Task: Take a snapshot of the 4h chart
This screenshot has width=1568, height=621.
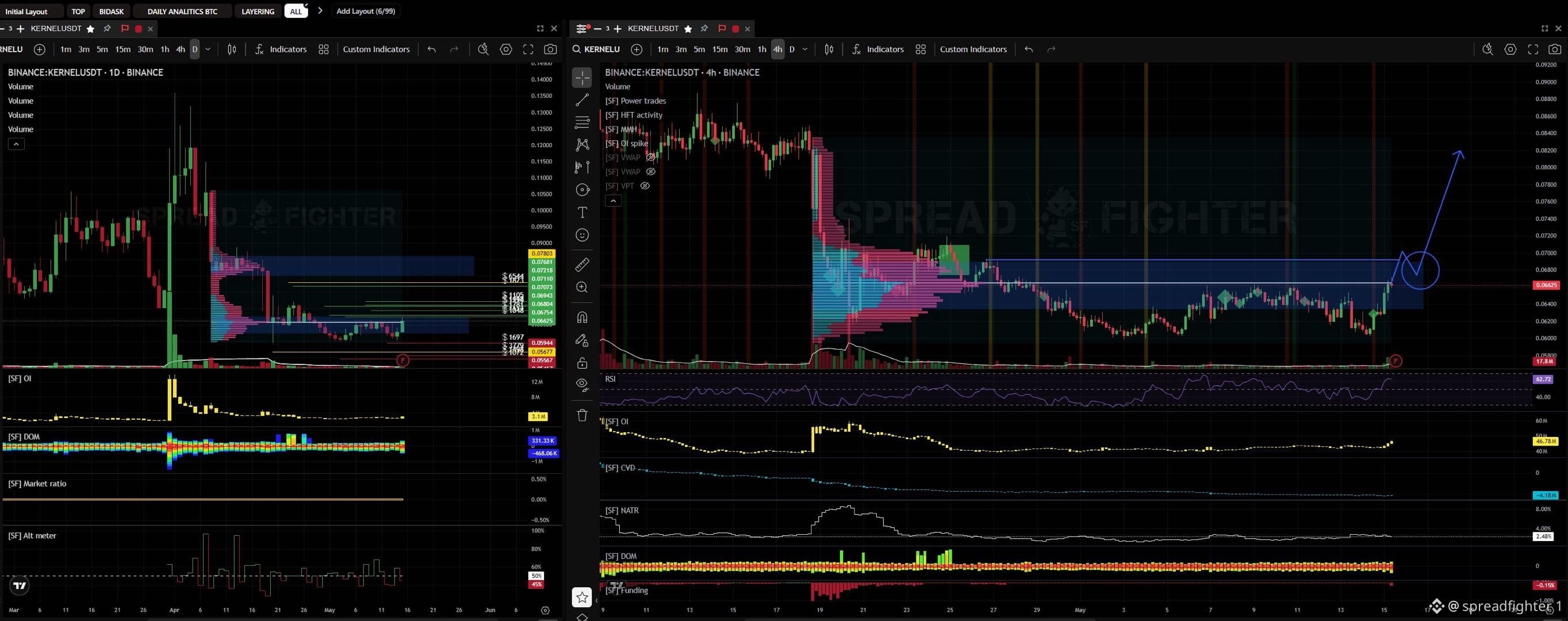Action: pyautogui.click(x=1555, y=49)
